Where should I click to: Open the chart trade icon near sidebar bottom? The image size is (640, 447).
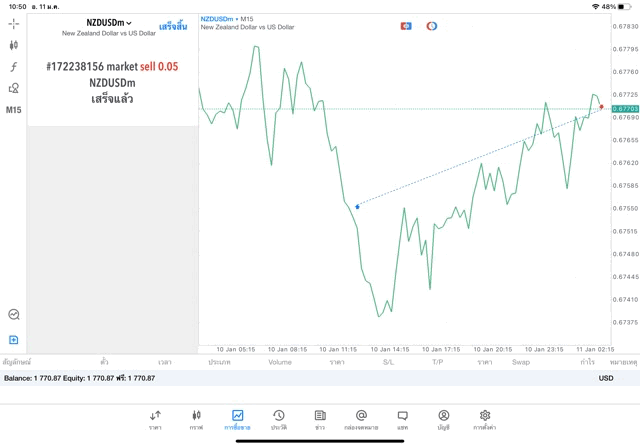tap(14, 315)
